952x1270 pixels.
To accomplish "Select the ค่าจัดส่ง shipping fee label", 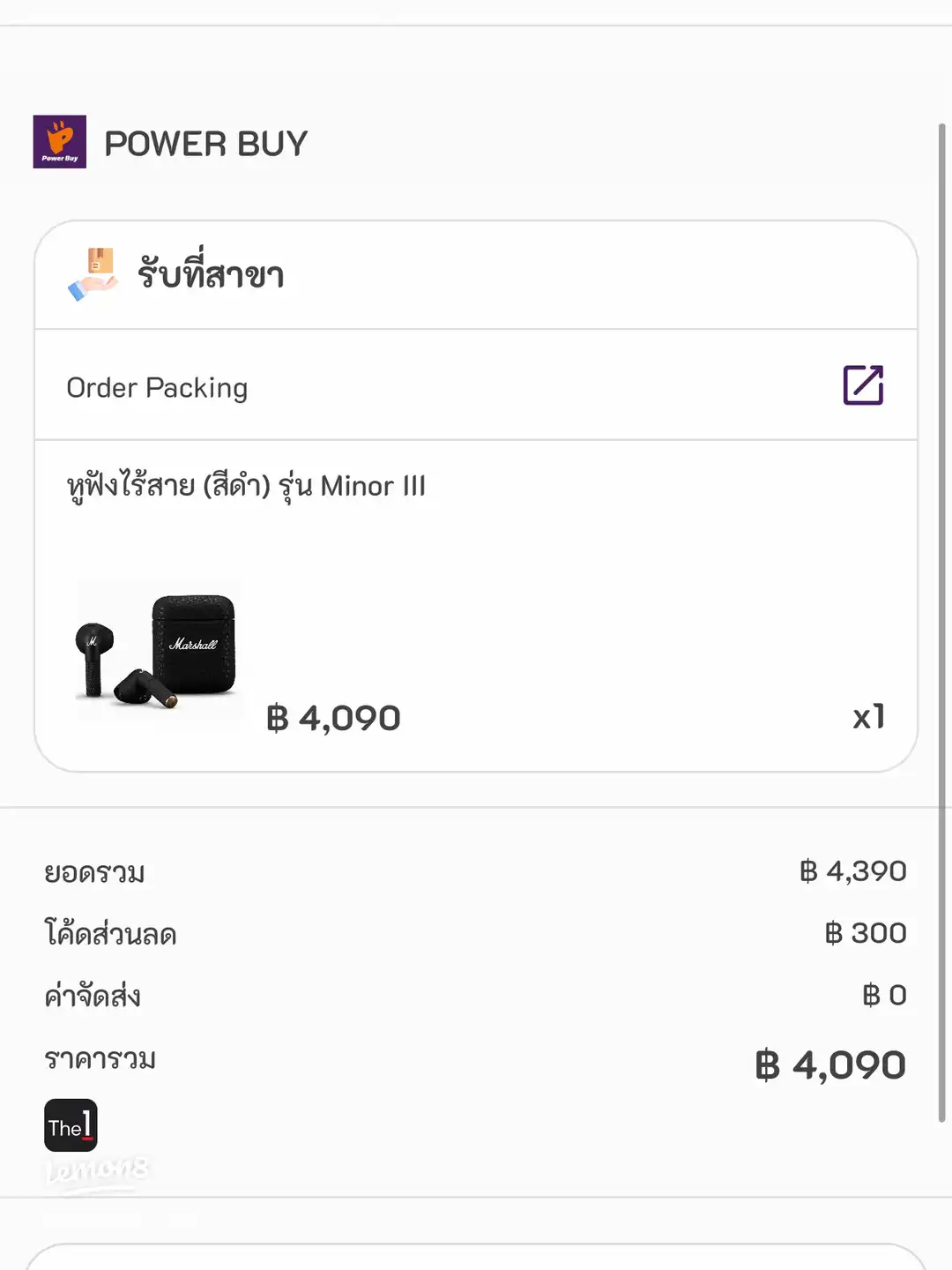I will 93,997.
